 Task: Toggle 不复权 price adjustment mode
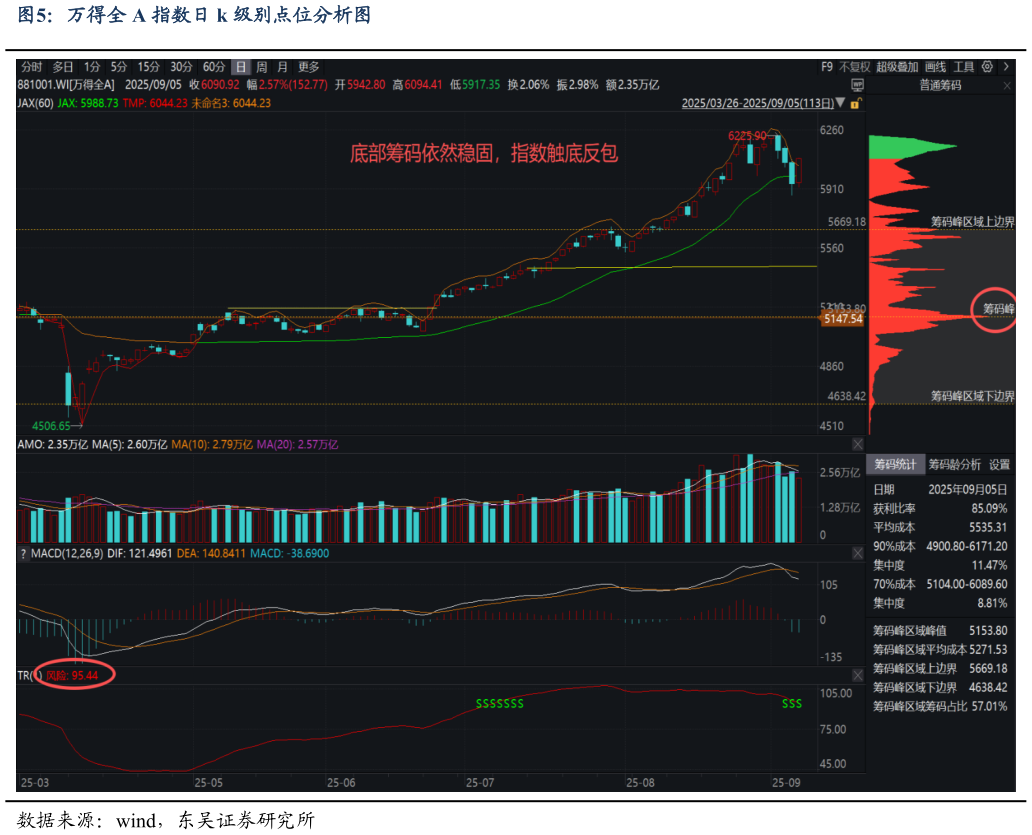tap(854, 67)
